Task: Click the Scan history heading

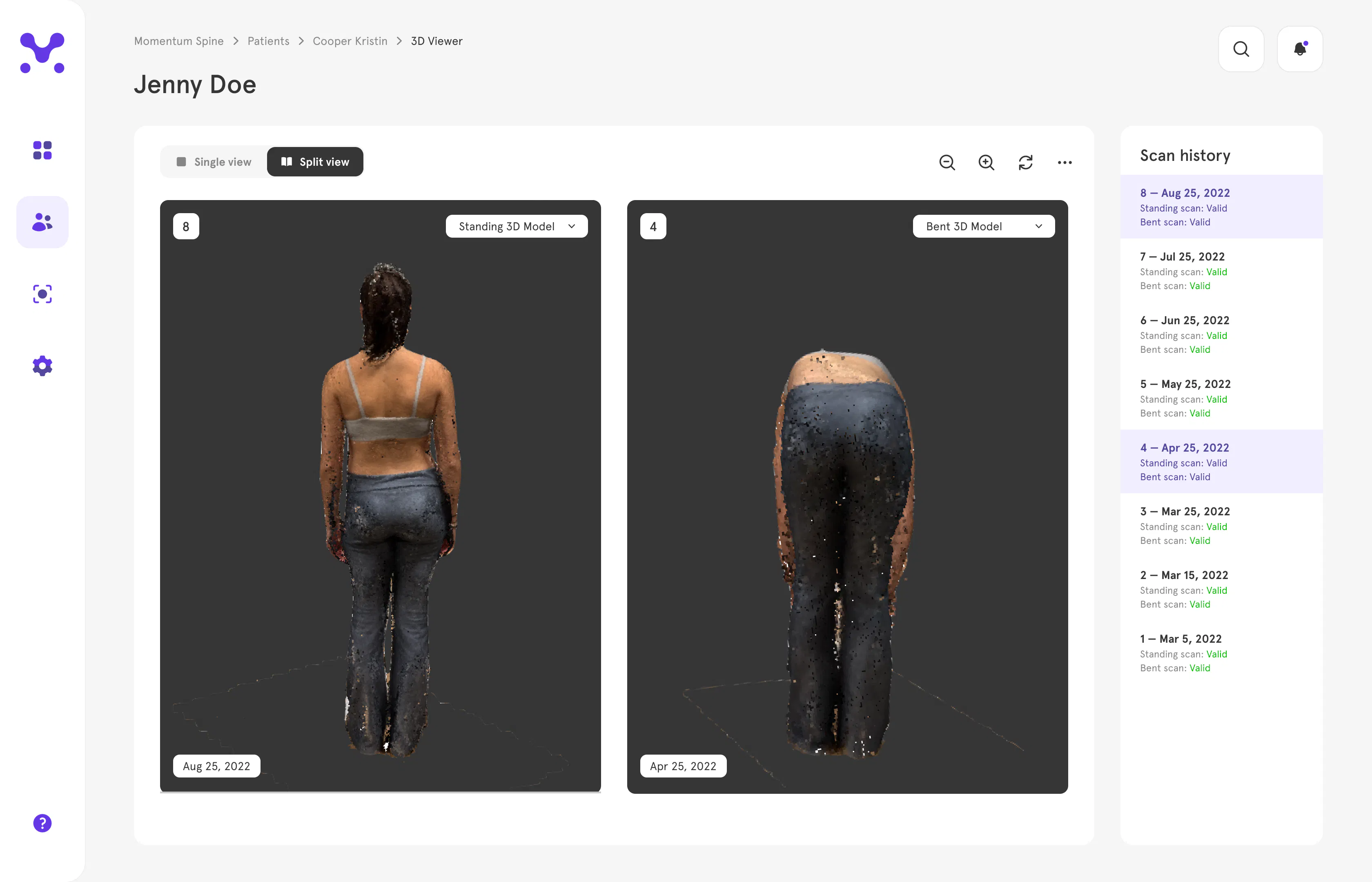Action: [1185, 155]
